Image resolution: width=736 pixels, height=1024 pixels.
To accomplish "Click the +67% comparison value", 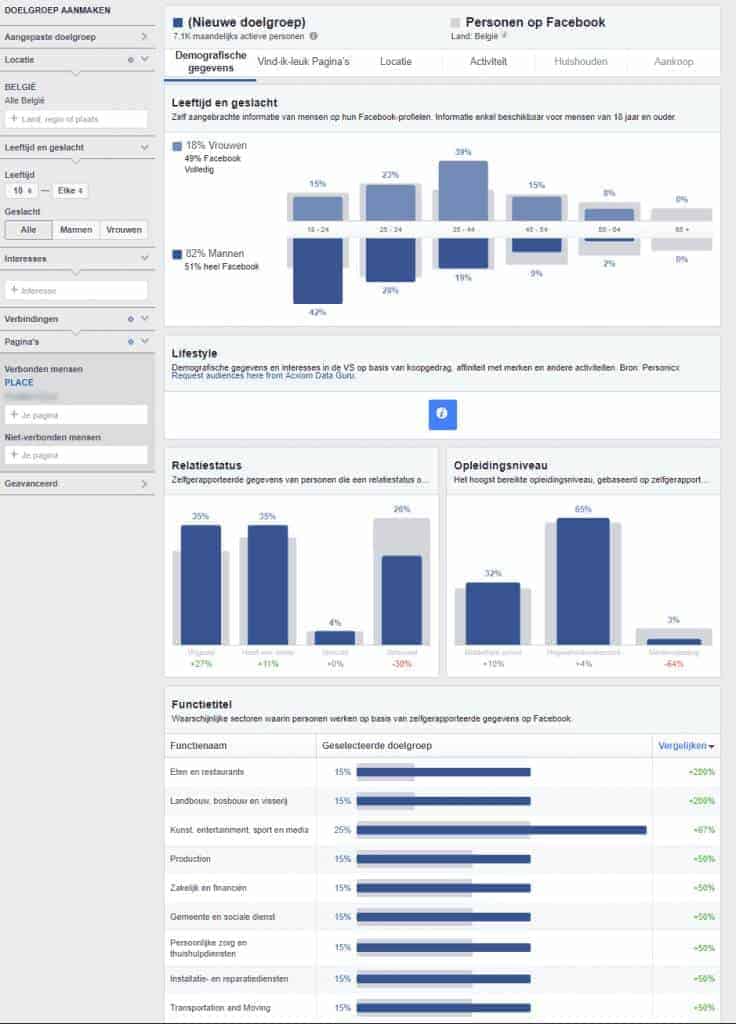I will point(704,831).
